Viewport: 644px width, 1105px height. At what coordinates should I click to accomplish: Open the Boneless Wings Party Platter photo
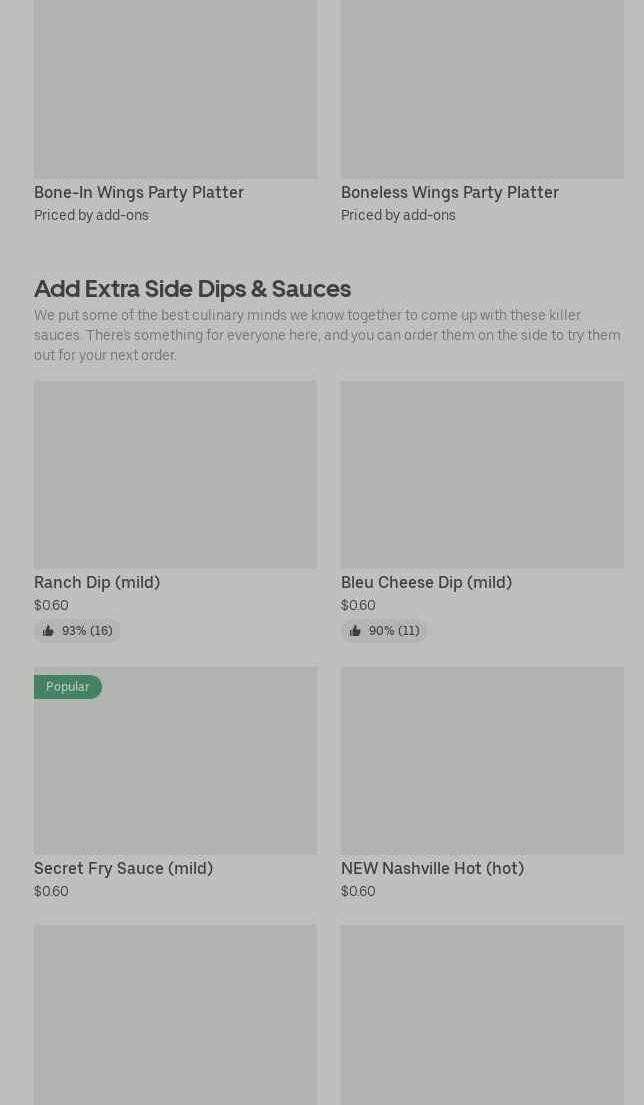[x=482, y=90]
